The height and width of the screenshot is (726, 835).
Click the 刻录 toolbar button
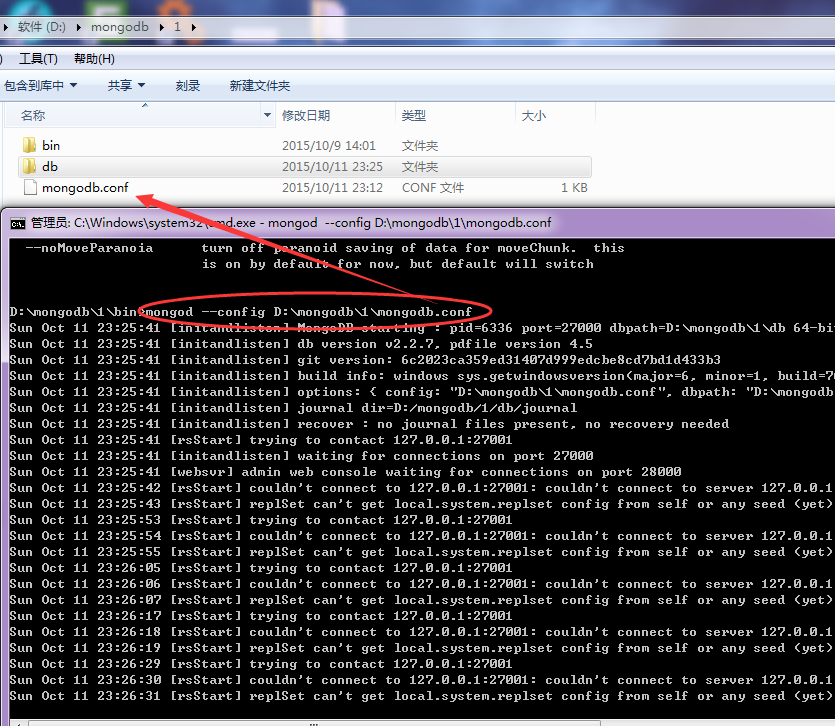point(188,86)
